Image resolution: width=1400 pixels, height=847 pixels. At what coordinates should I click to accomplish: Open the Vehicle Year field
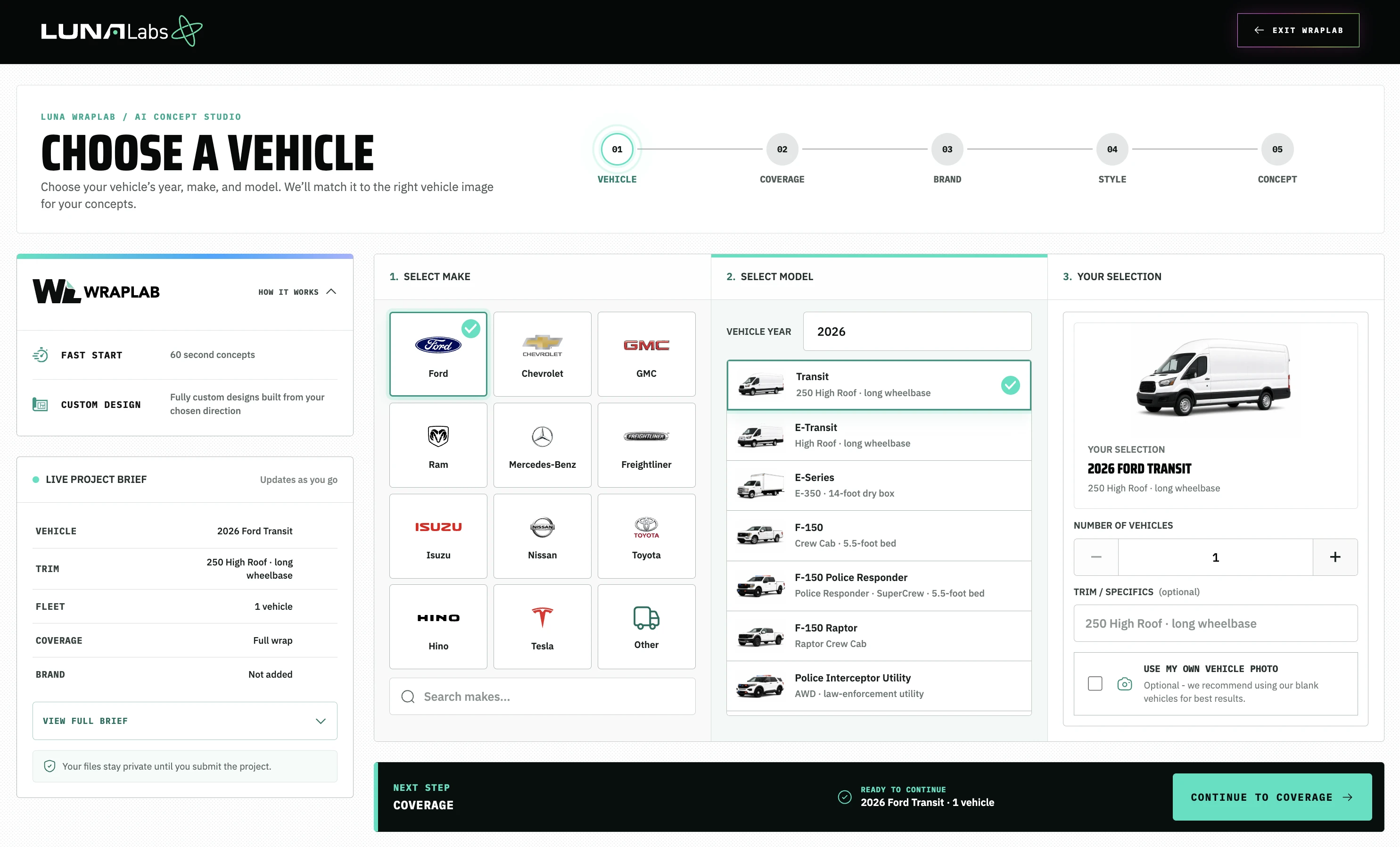(917, 332)
